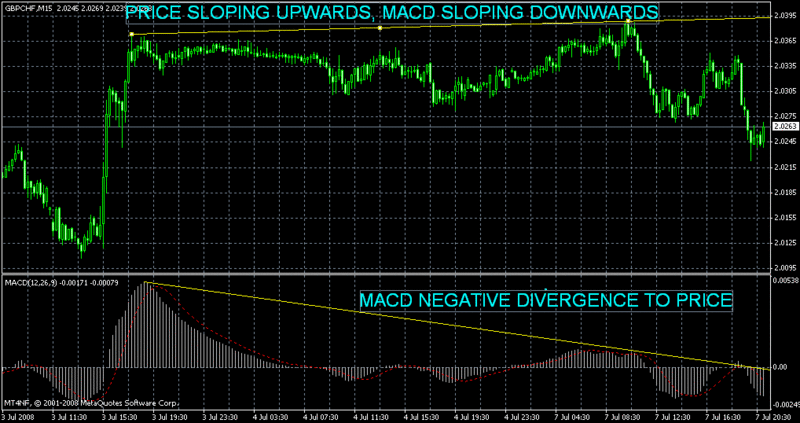Screen dimensions: 800x423
Task: Click the 2.0395 price axis level
Action: [x=784, y=17]
